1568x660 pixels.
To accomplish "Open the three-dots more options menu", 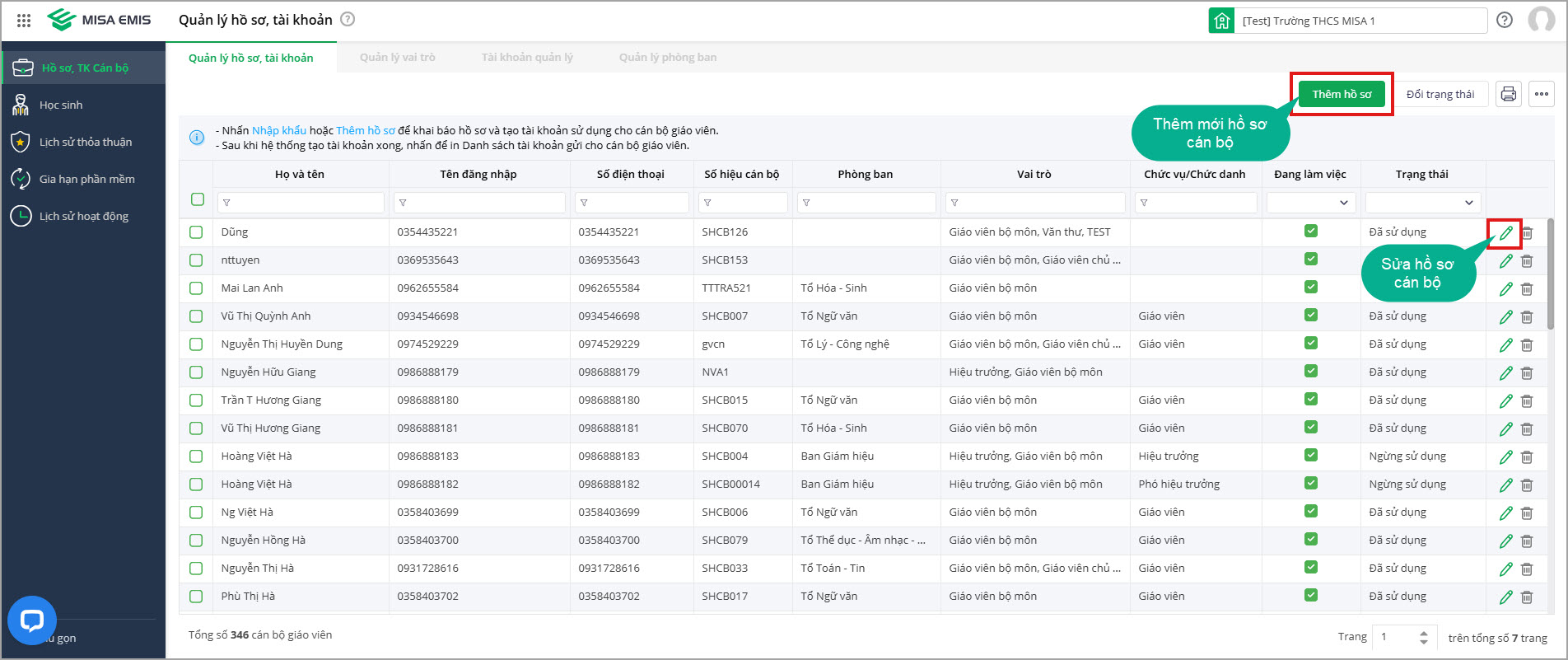I will 1541,94.
